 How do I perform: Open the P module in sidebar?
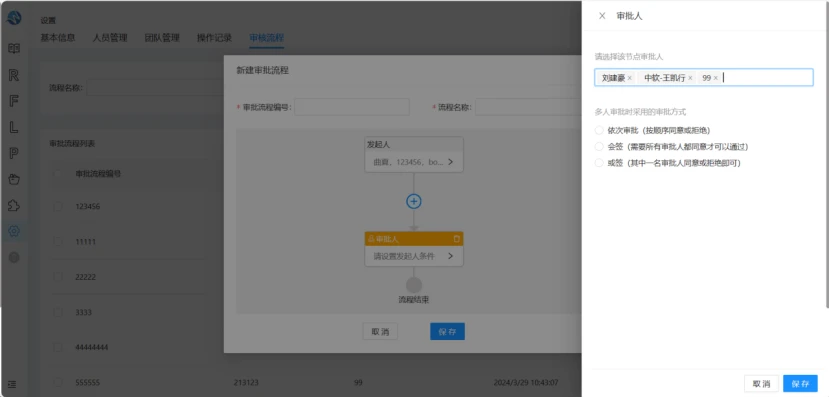[14, 153]
